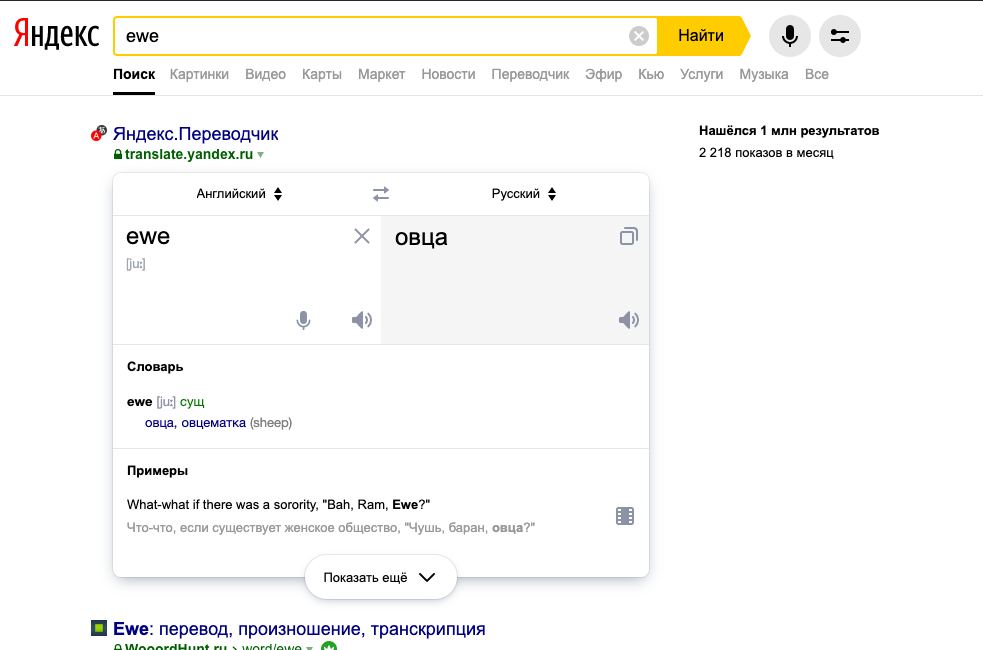Play pronunciation of source word ewe
Viewport: 983px width, 650px height.
point(362,320)
